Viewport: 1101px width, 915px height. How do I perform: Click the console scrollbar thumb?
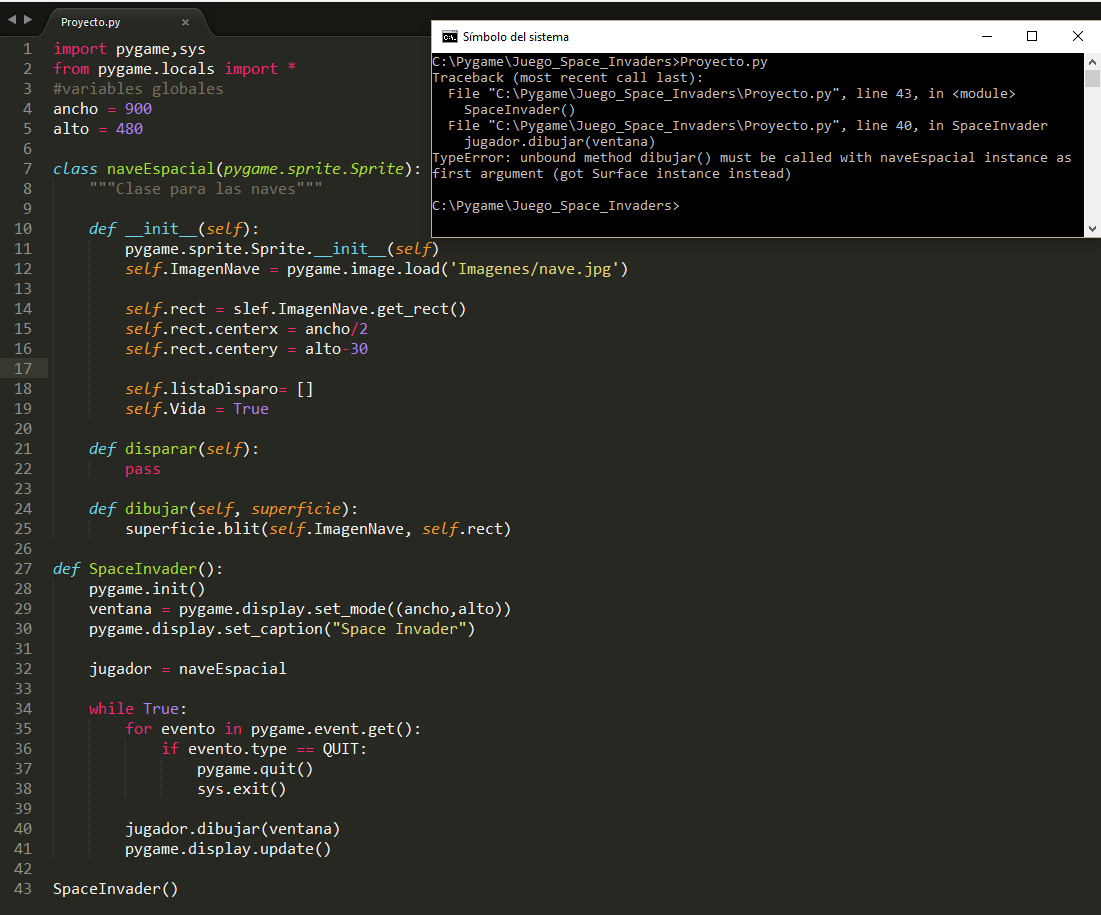[1092, 78]
